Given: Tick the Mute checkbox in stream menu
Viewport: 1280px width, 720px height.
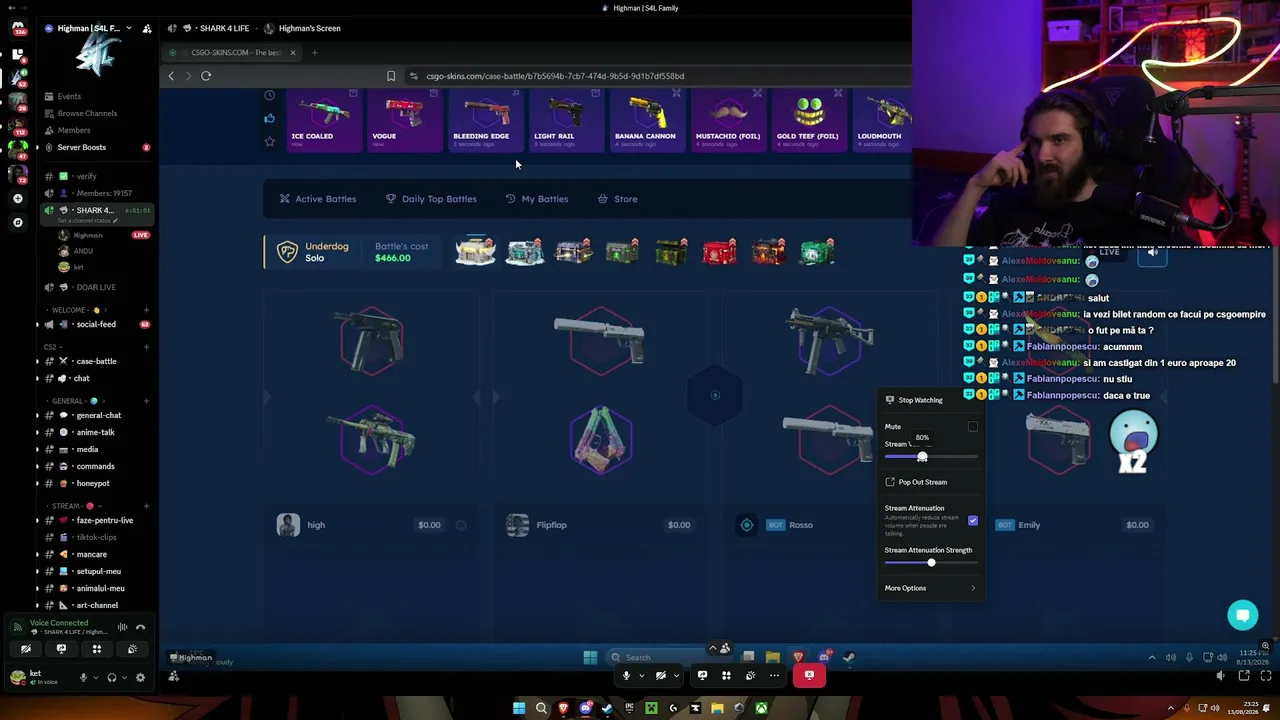Looking at the screenshot, I should [972, 427].
